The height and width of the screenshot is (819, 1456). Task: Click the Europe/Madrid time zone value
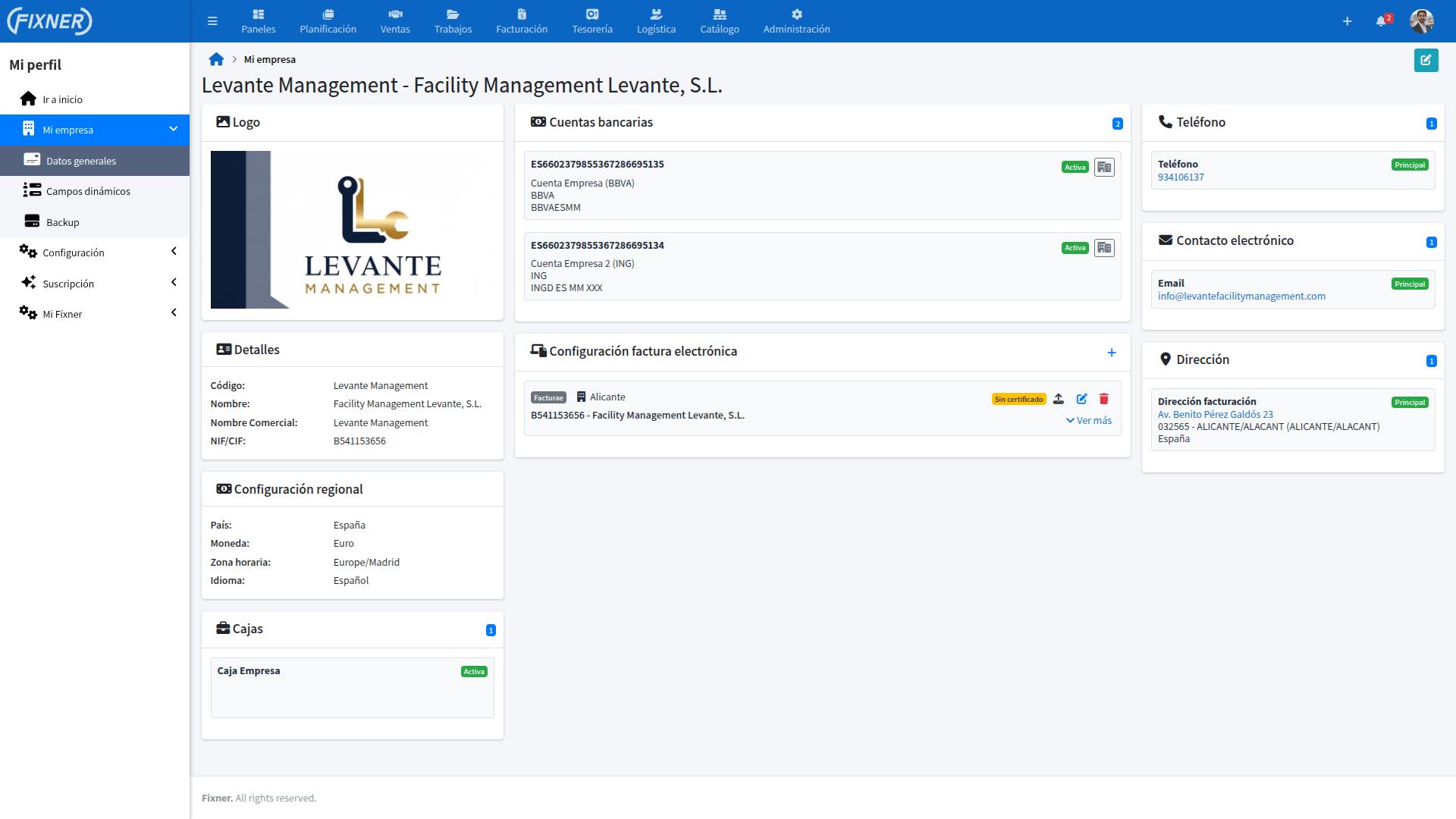366,563
